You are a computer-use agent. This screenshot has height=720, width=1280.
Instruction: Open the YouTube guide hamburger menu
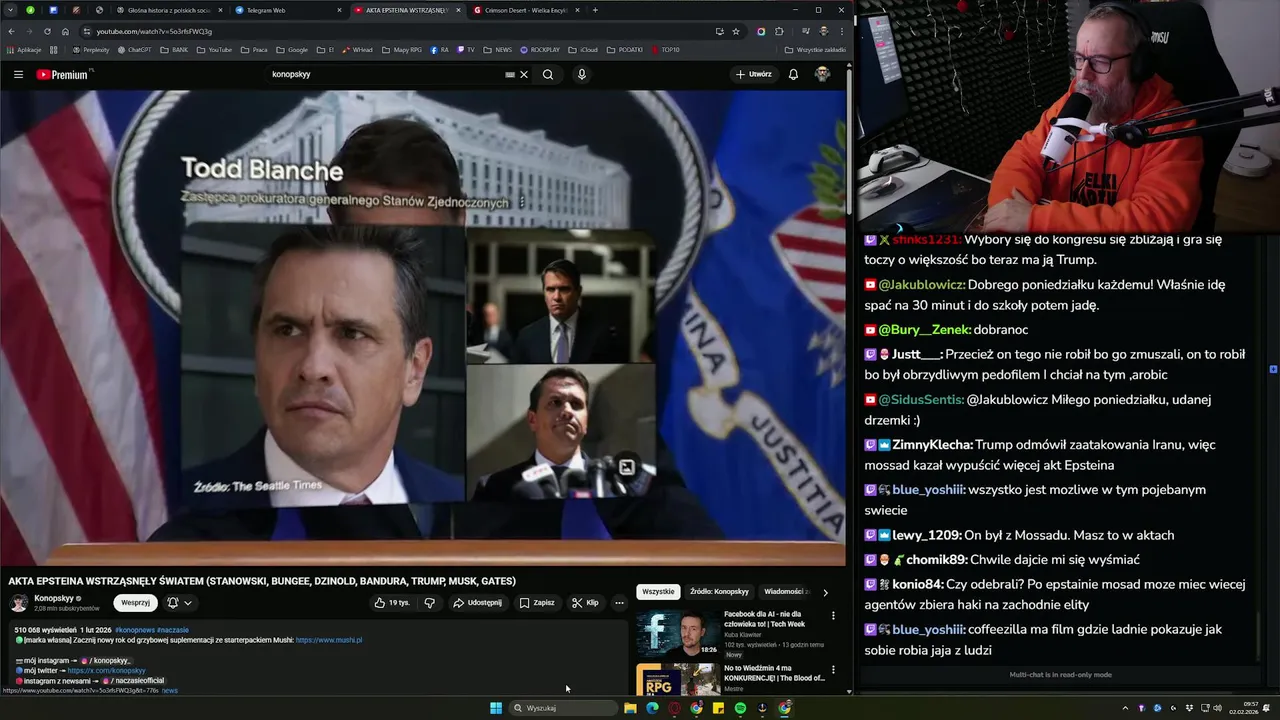tap(18, 74)
